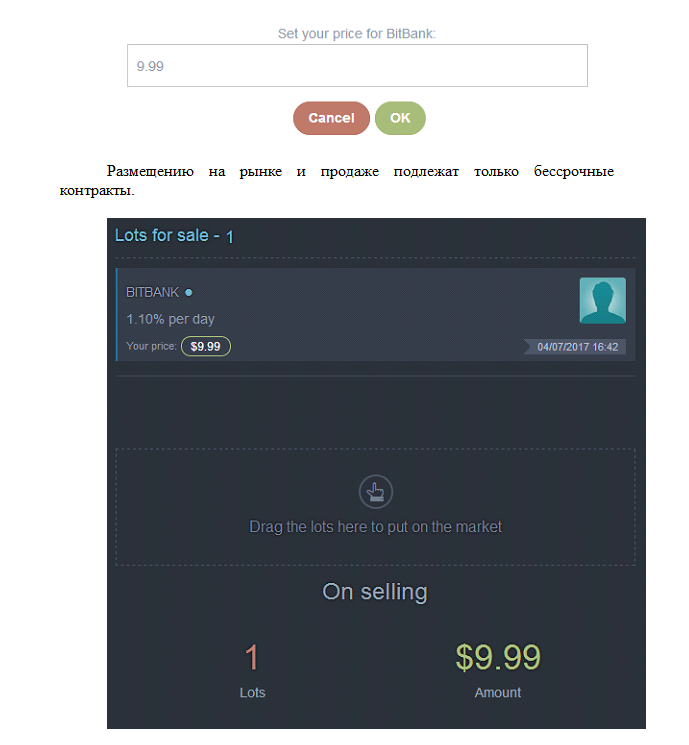Click the hand pointer drag icon
The height and width of the screenshot is (745, 689).
click(x=375, y=491)
